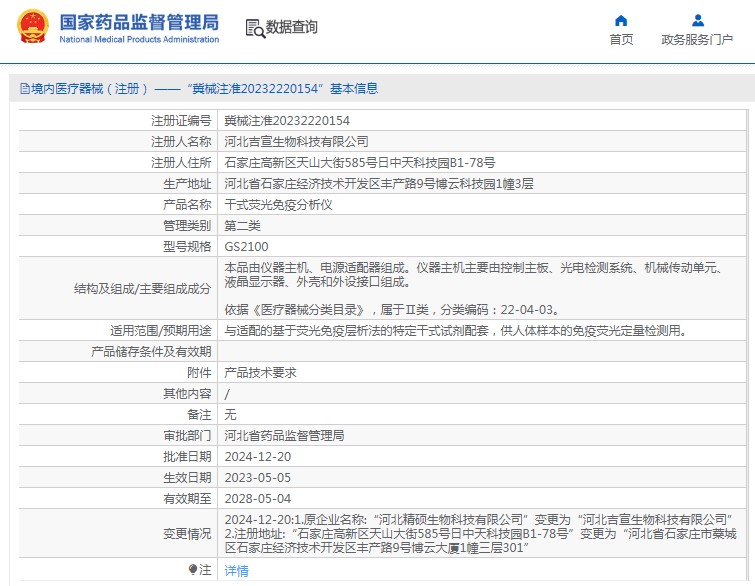This screenshot has height=586, width=755.
Task: Open the 详情 link in the notes row
Action: pos(236,570)
